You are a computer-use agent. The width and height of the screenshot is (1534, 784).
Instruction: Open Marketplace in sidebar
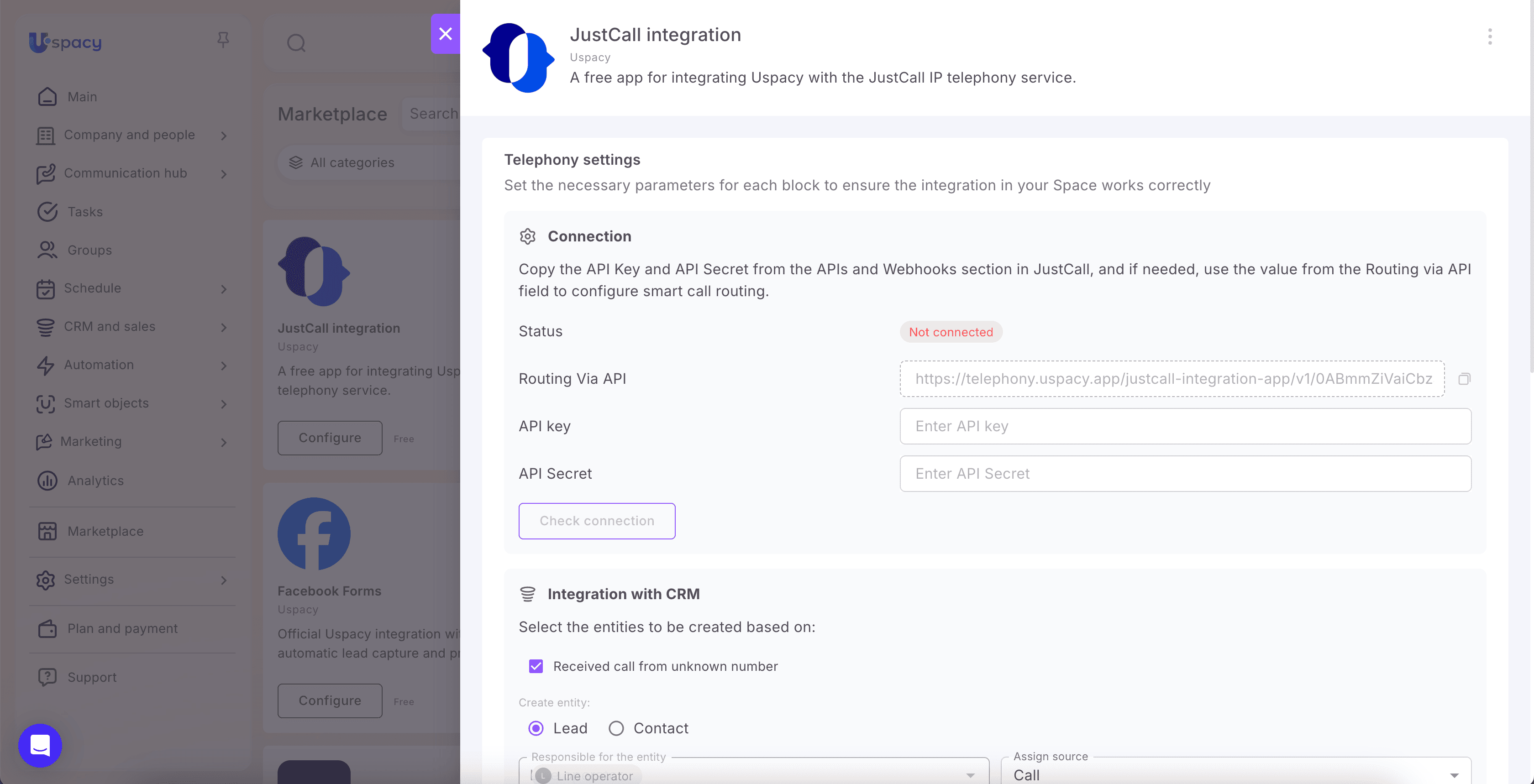point(105,531)
